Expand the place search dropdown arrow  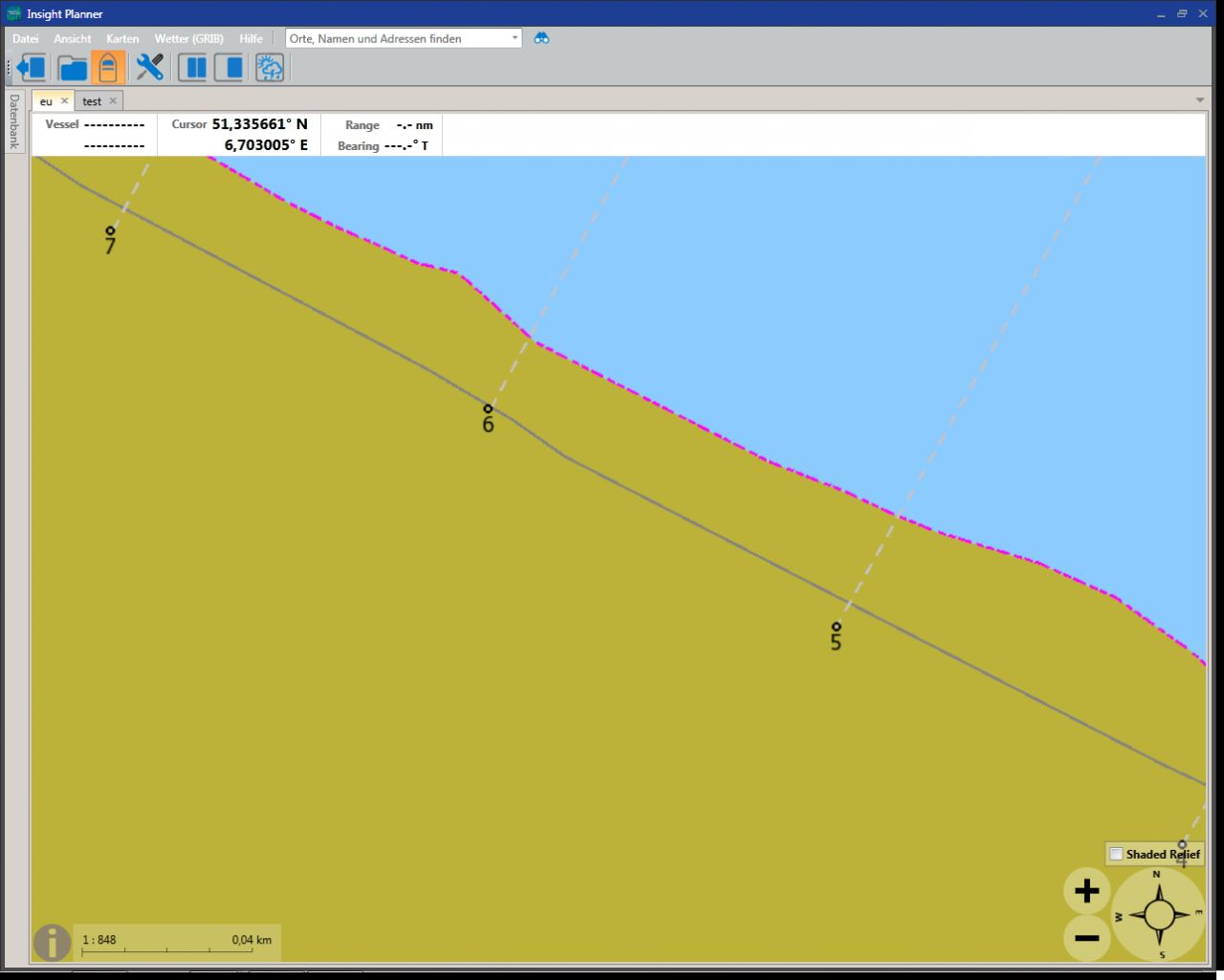click(514, 38)
